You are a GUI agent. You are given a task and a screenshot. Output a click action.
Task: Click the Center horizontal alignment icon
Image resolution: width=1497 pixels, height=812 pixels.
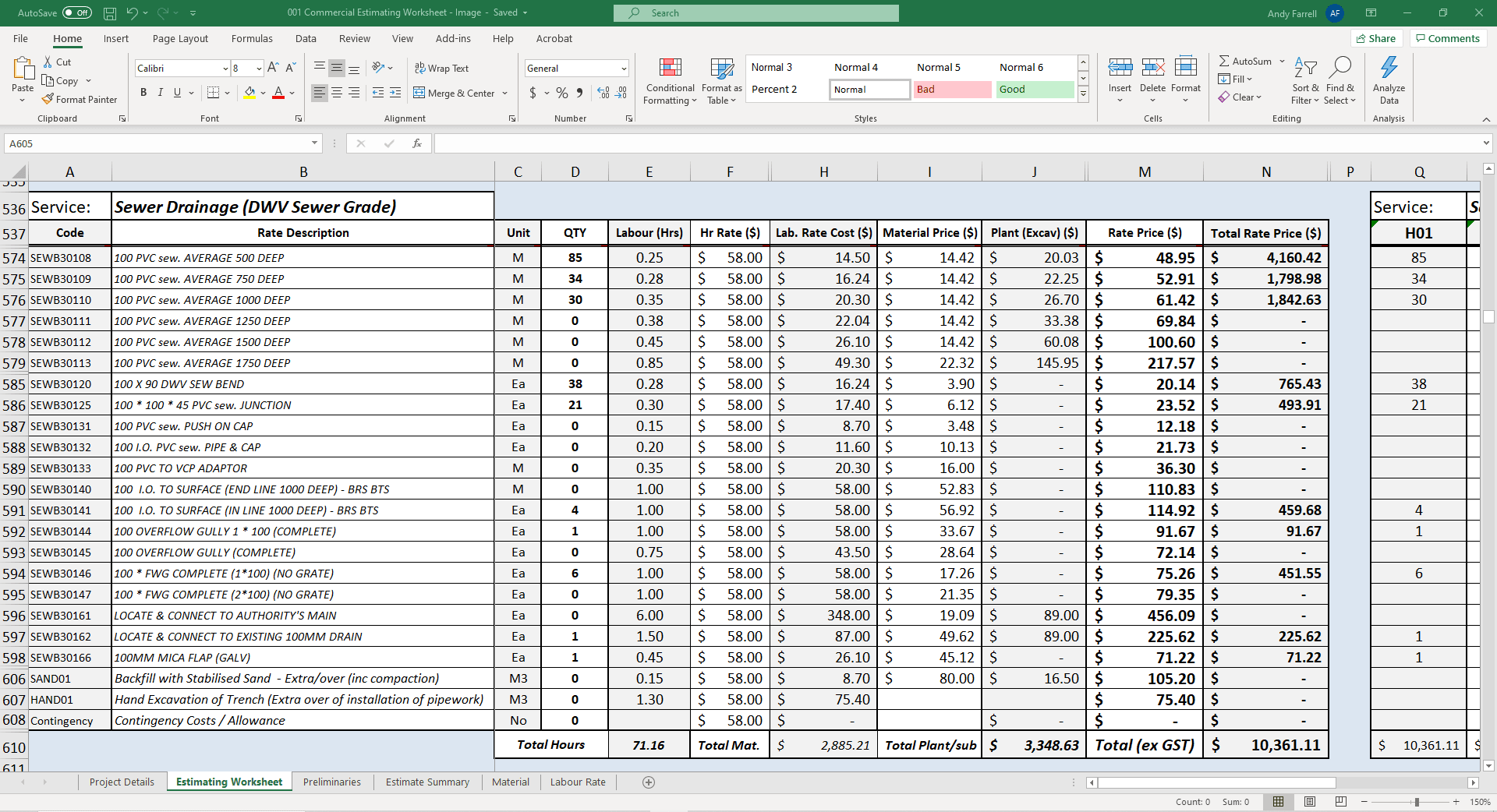(x=337, y=93)
